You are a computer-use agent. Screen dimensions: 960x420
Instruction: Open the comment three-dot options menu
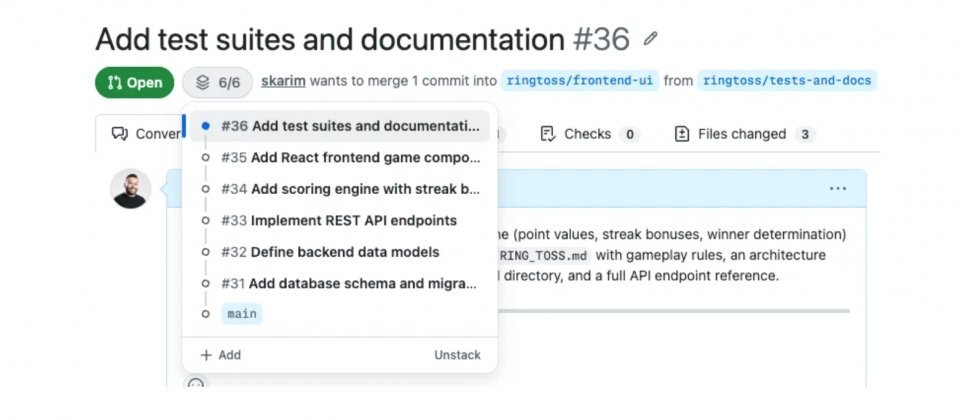click(x=837, y=188)
